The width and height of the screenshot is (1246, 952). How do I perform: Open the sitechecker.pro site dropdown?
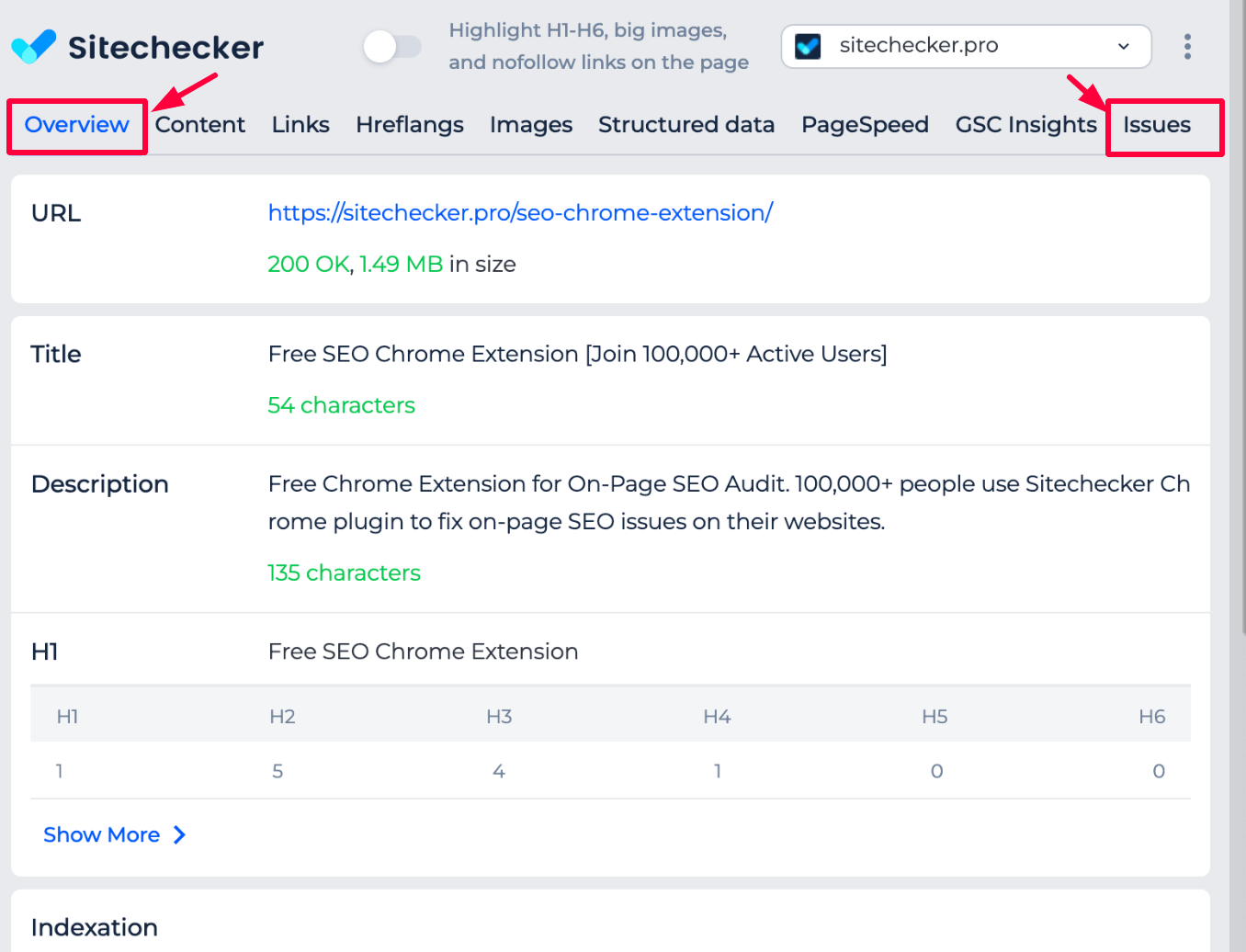click(965, 46)
